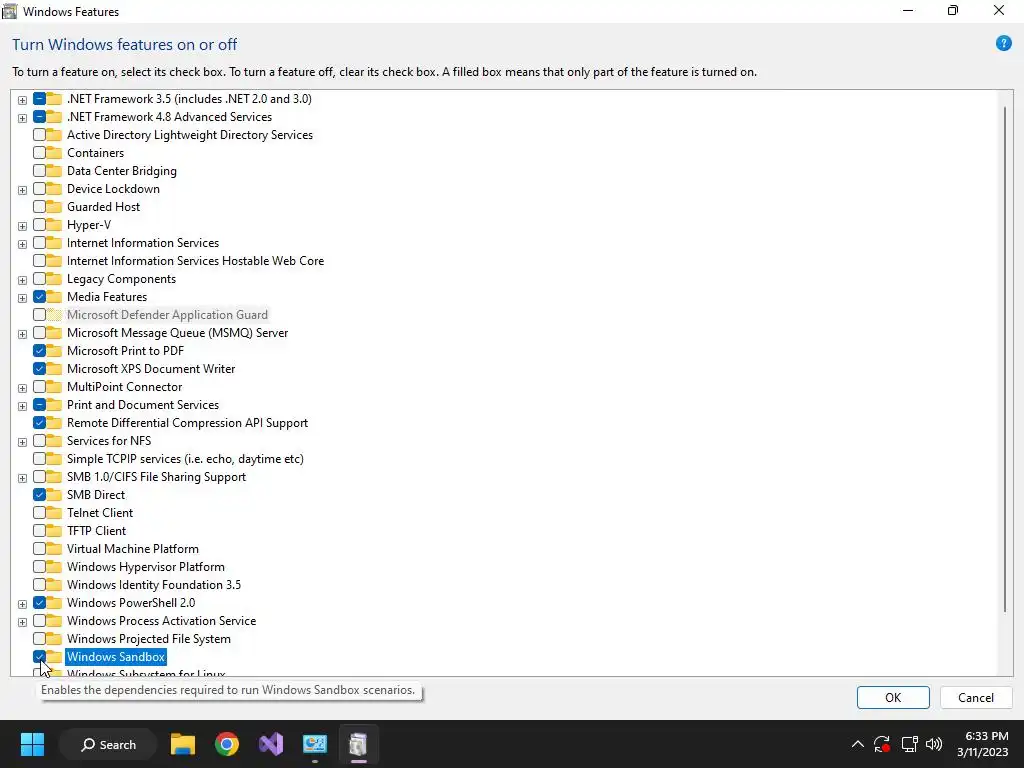
Task: Click the features list vertical scrollbar
Action: [x=1005, y=359]
